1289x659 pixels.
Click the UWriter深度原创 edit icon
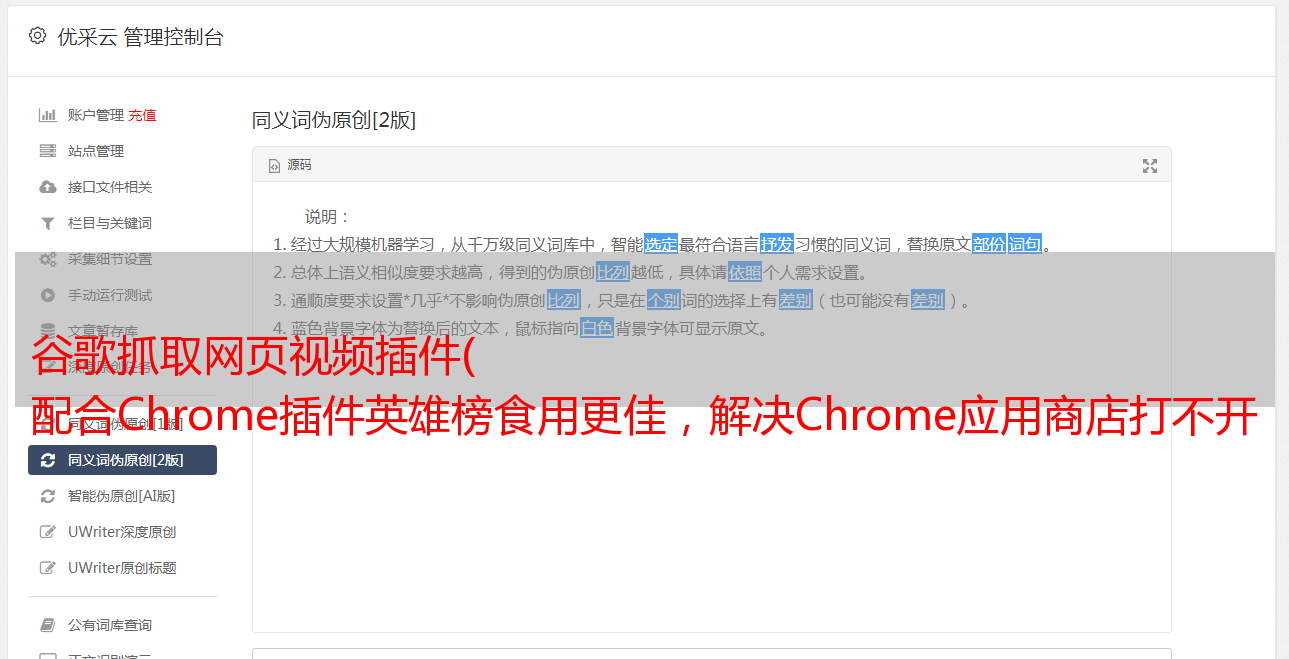(47, 532)
